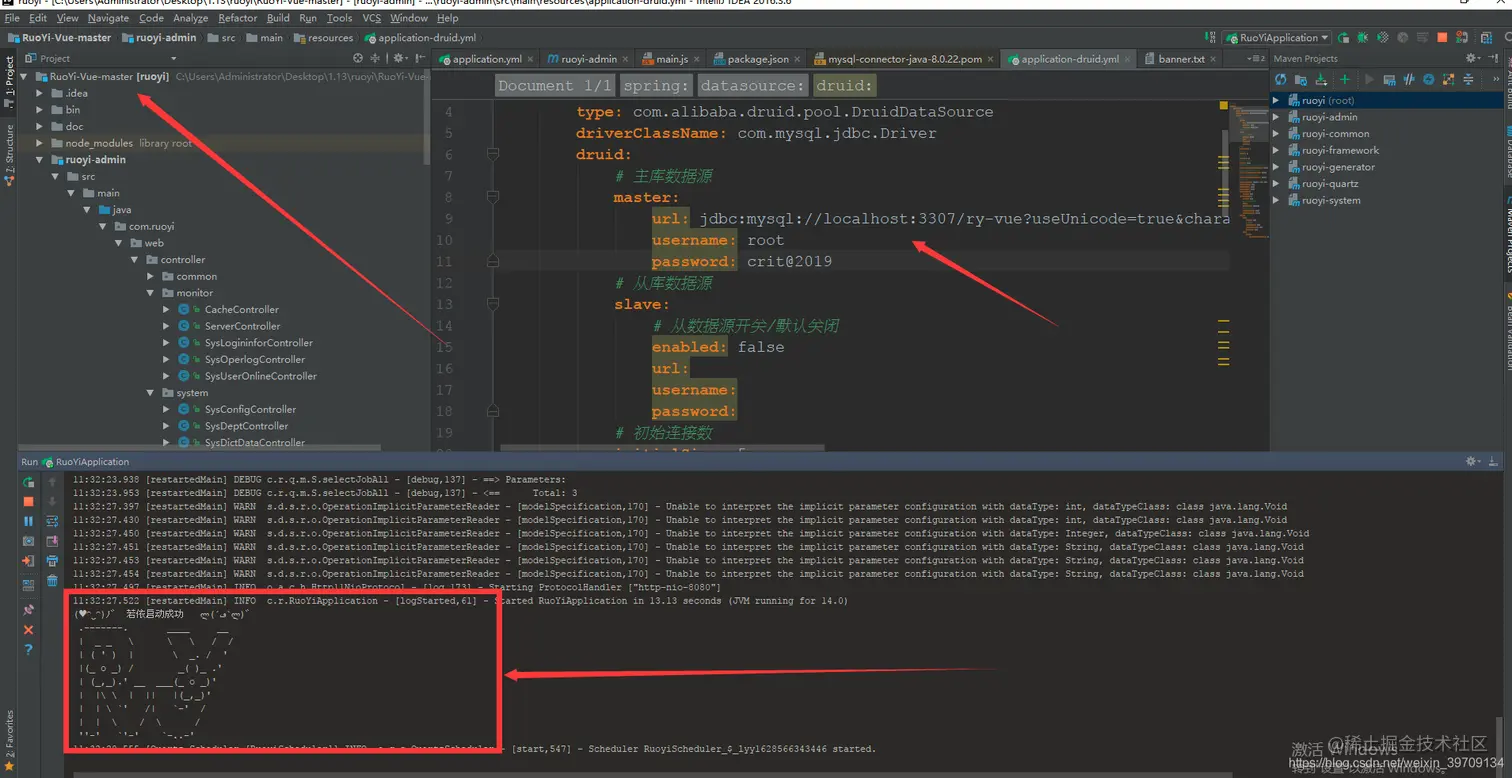This screenshot has height=778, width=1512.
Task: Open the Favorites side tab
Action: (9, 741)
